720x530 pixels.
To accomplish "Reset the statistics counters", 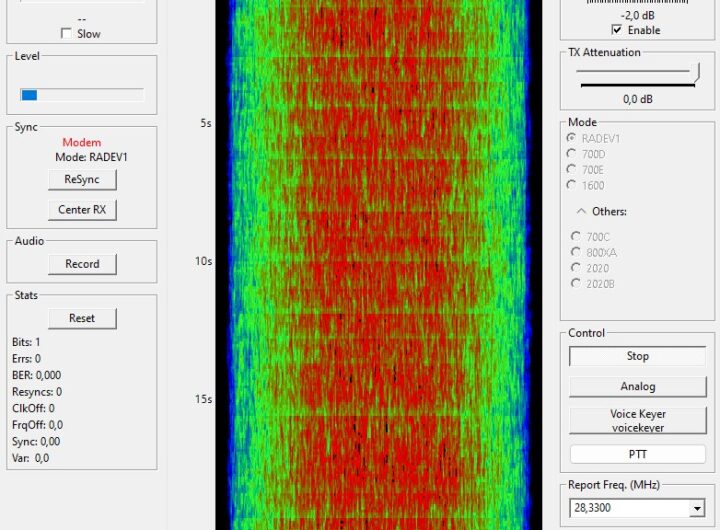I will (82, 318).
